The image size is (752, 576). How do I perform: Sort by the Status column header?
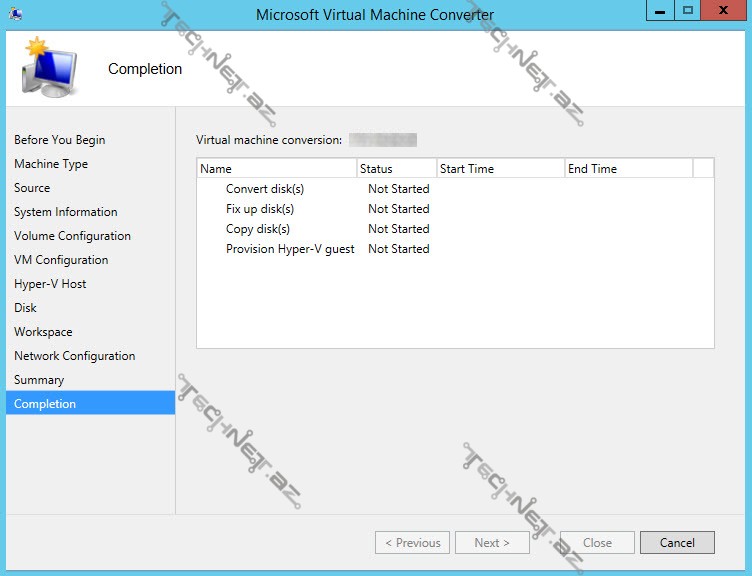pyautogui.click(x=396, y=169)
